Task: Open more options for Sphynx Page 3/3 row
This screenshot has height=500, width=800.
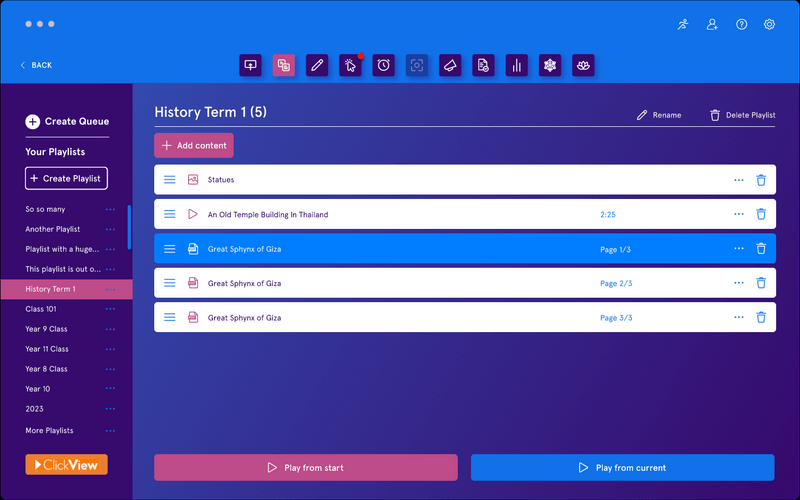Action: click(x=738, y=317)
